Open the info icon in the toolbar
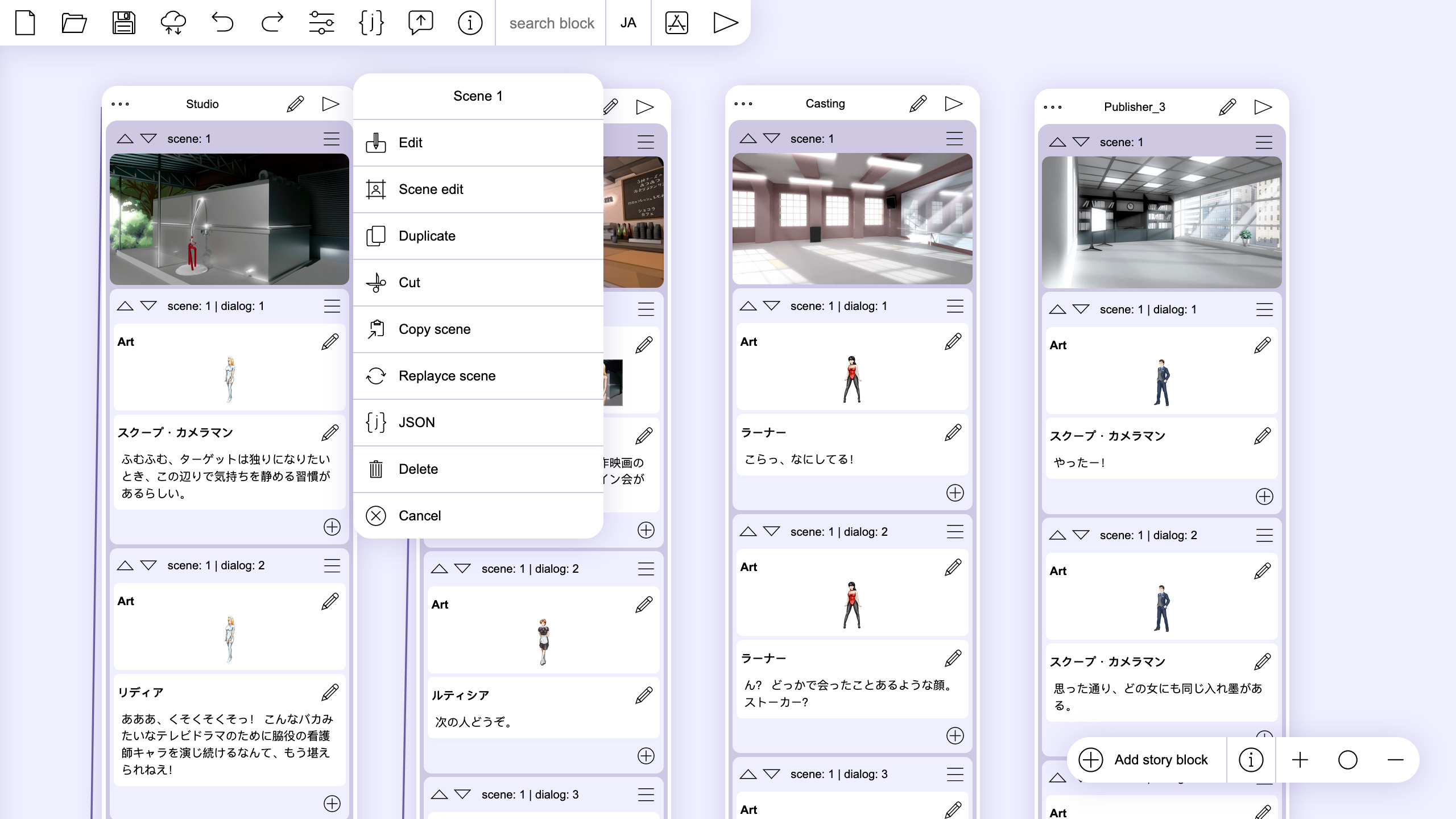The height and width of the screenshot is (819, 1456). pos(469,23)
